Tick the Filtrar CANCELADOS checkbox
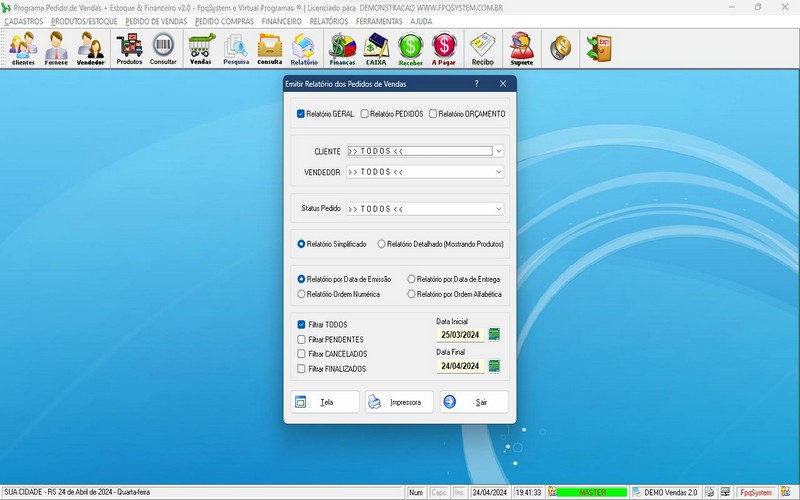Viewport: 800px width, 500px height. [x=302, y=354]
